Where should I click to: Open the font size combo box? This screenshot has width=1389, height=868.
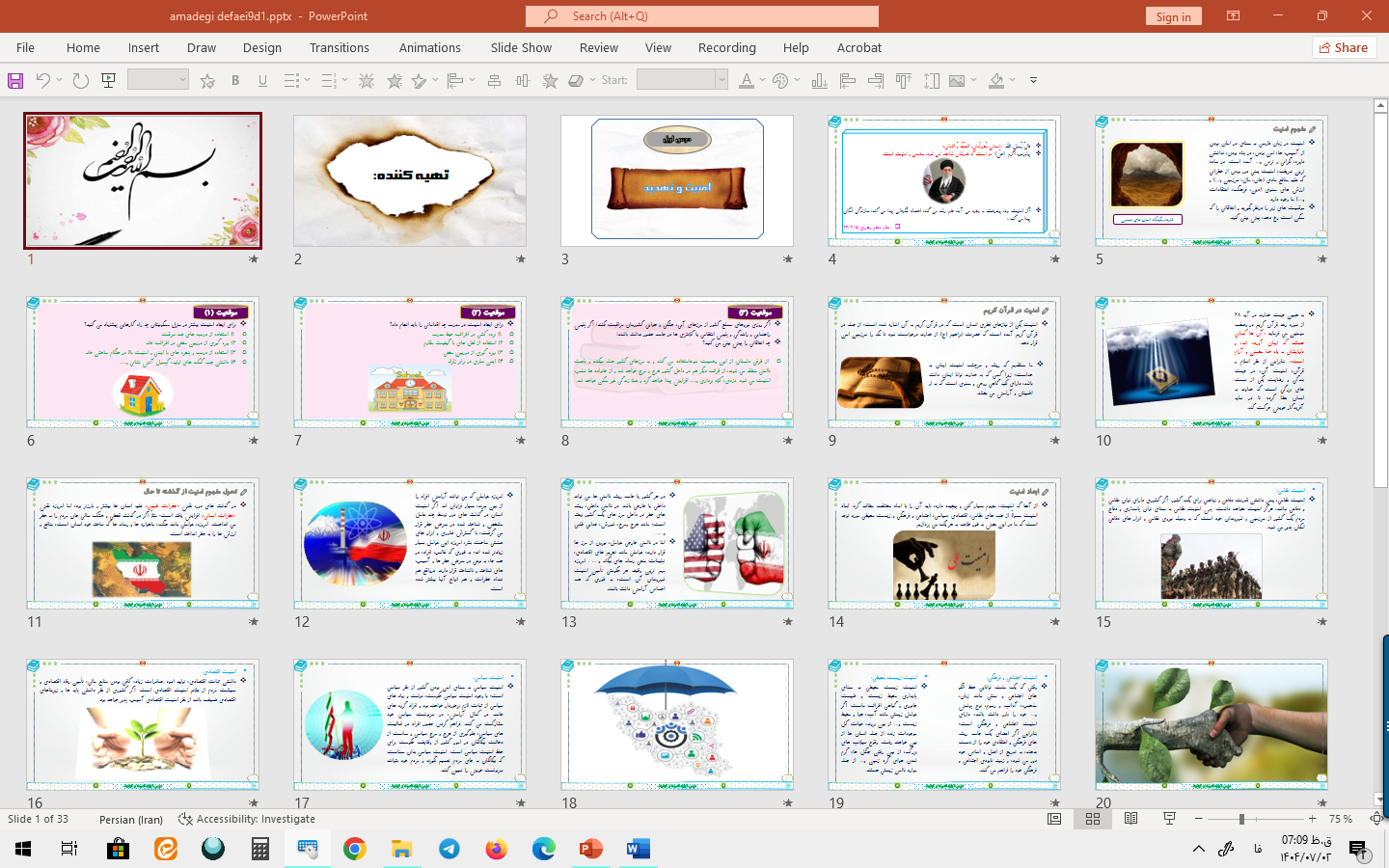(x=157, y=81)
